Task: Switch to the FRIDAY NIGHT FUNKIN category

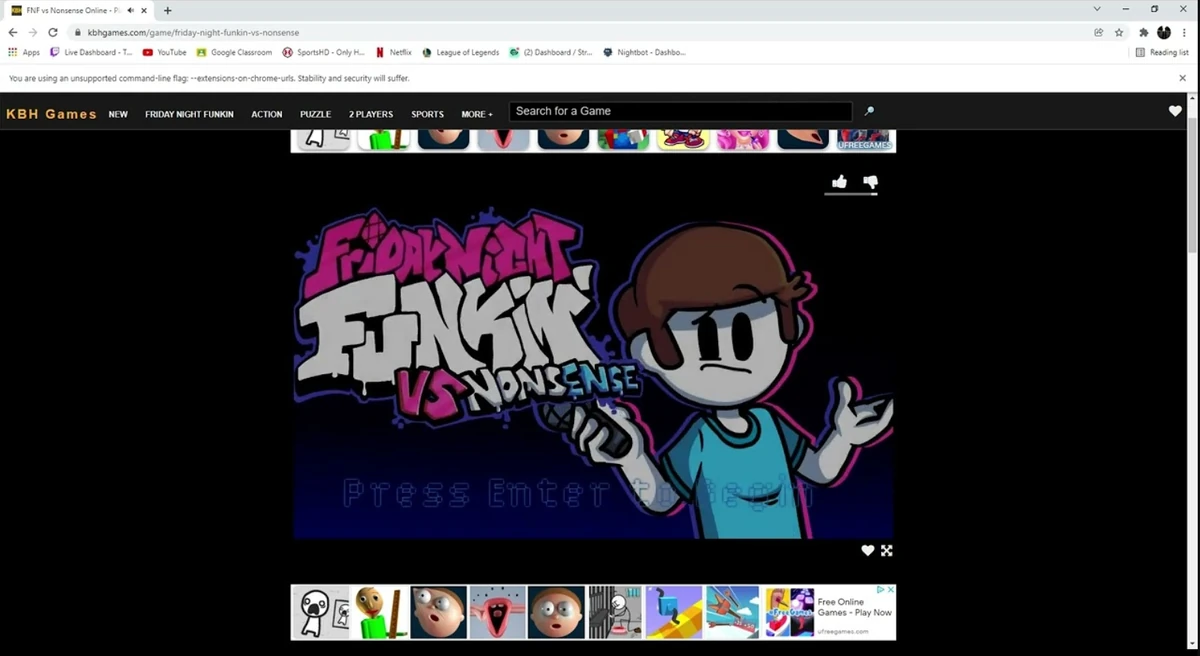Action: [189, 114]
